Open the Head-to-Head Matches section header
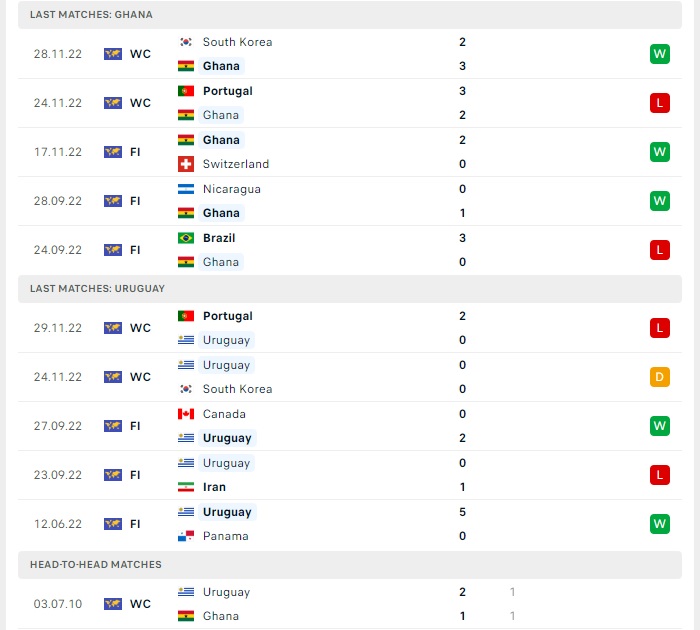Image resolution: width=700 pixels, height=630 pixels. tap(350, 565)
